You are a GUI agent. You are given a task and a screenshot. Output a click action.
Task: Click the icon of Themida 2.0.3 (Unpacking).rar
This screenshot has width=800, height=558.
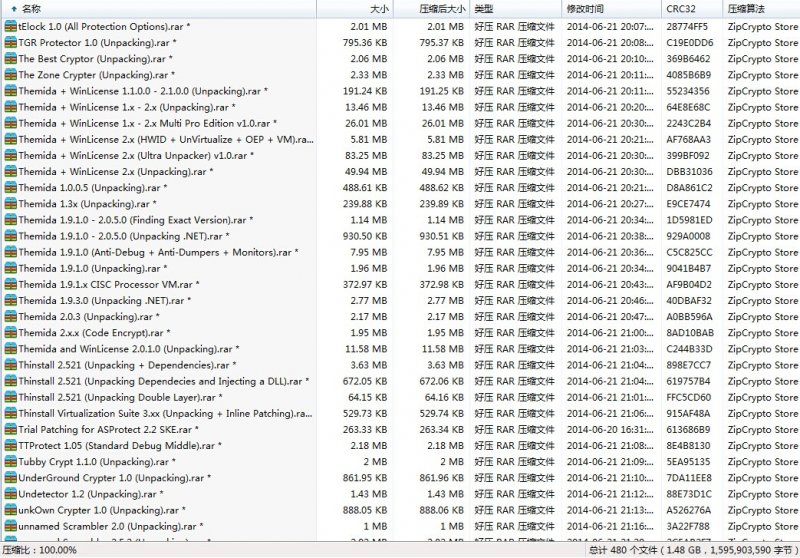point(10,317)
